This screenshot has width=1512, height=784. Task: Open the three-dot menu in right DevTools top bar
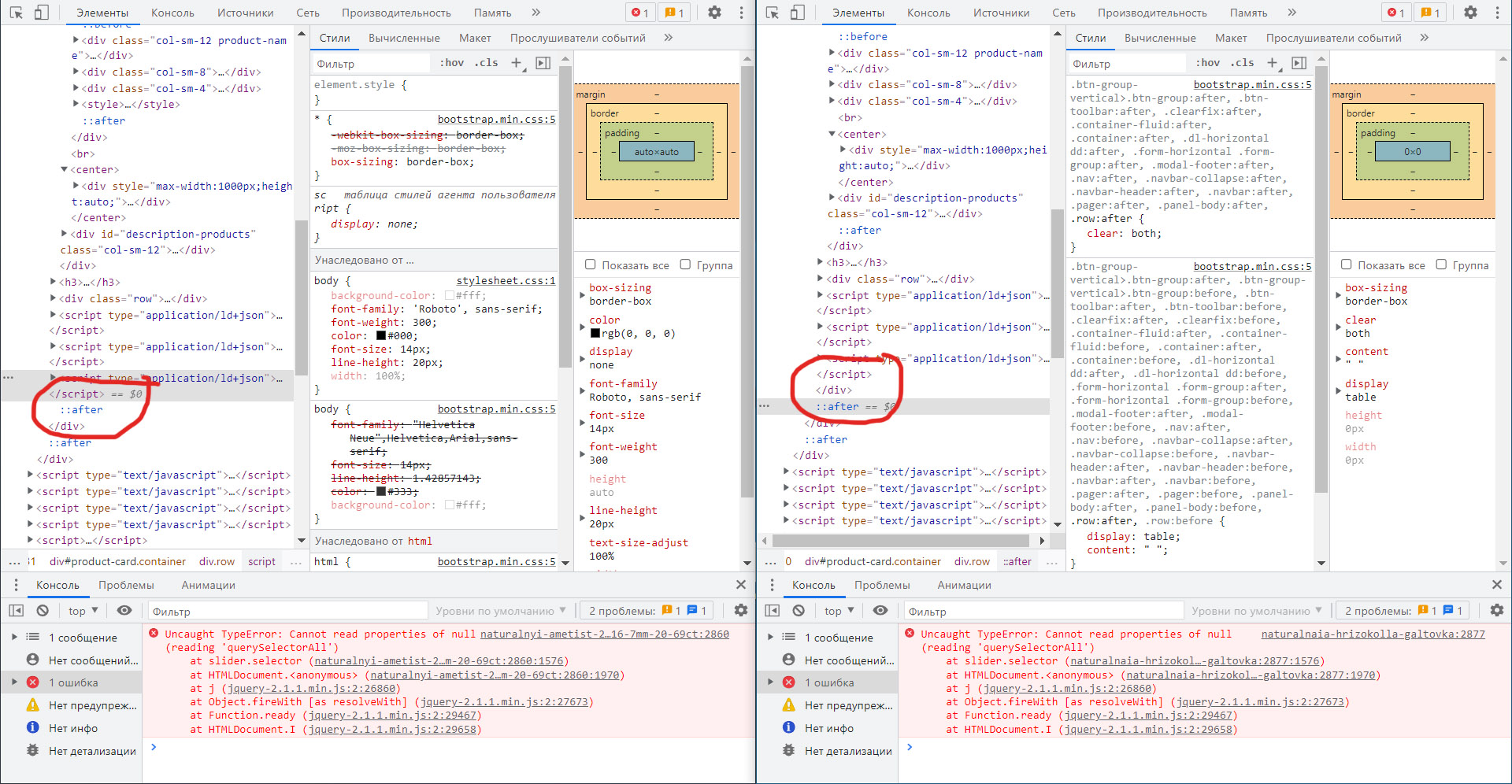coord(1497,13)
